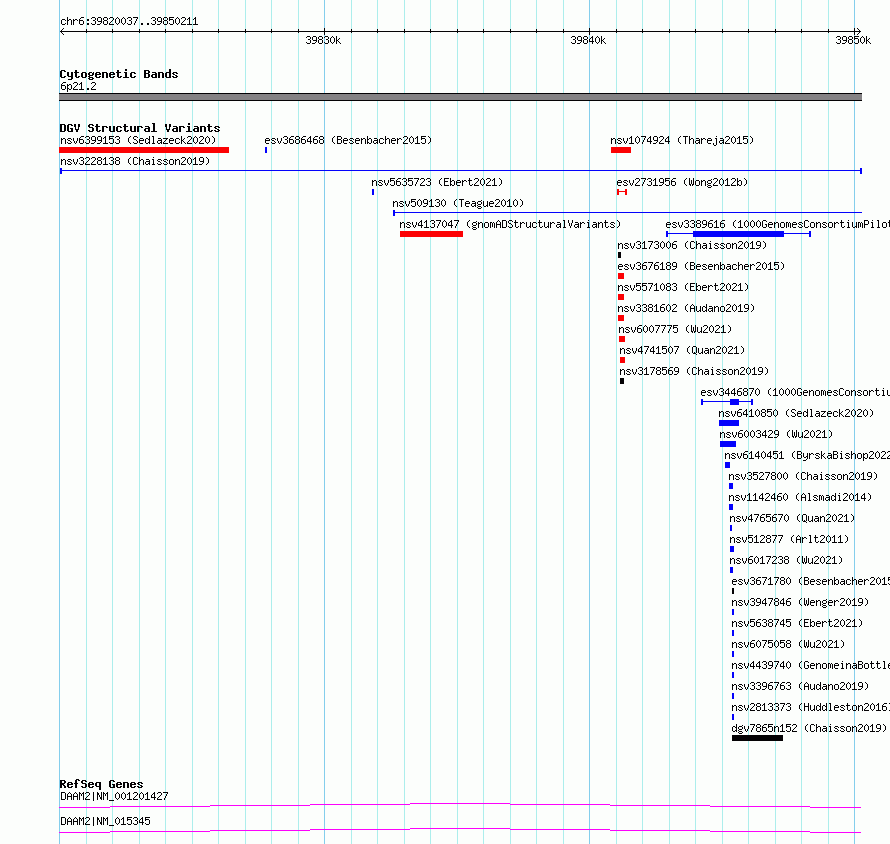Screen dimensions: 890x844
Task: Click nsv6003429 (Wu2021) label
Action: (776, 434)
